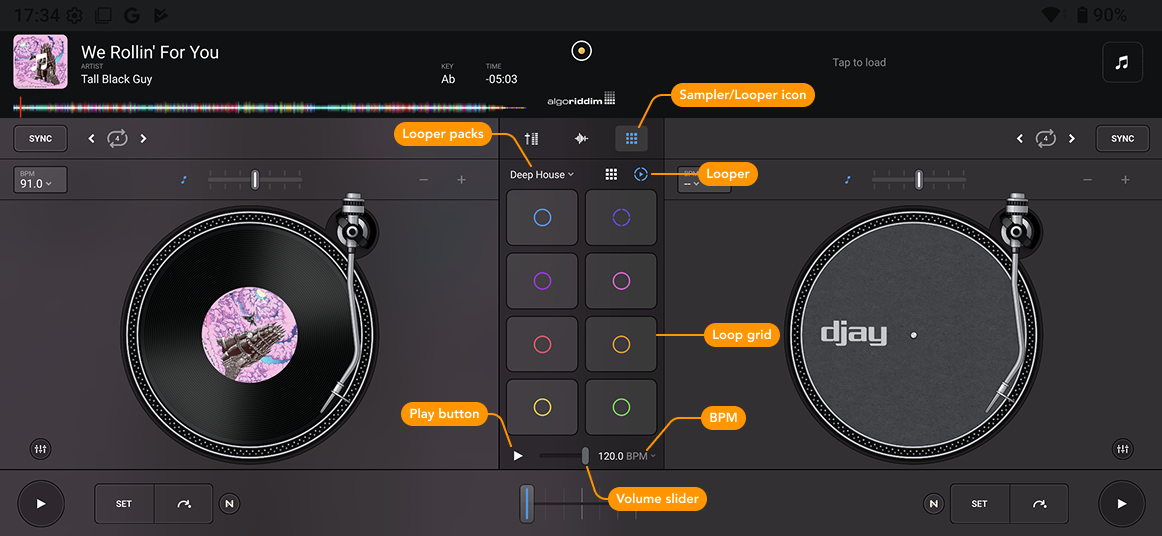Set cue point on right deck

pos(980,504)
